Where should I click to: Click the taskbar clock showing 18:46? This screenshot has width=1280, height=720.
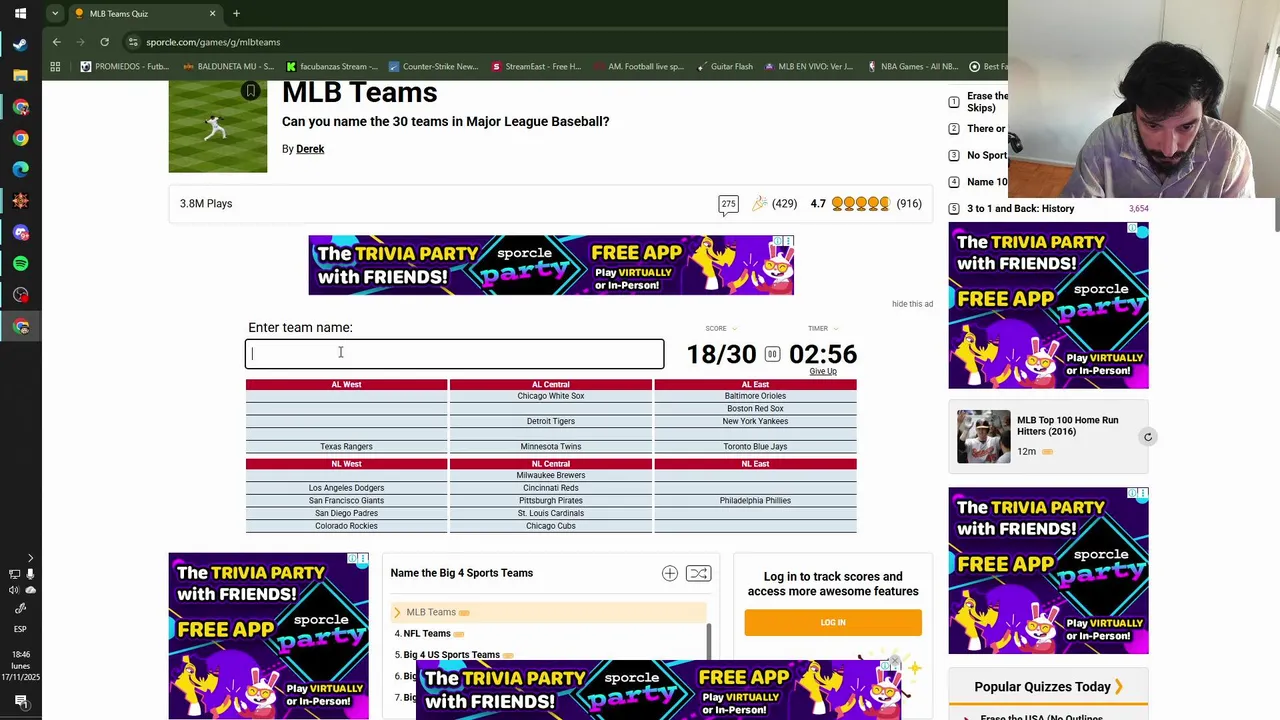point(20,654)
